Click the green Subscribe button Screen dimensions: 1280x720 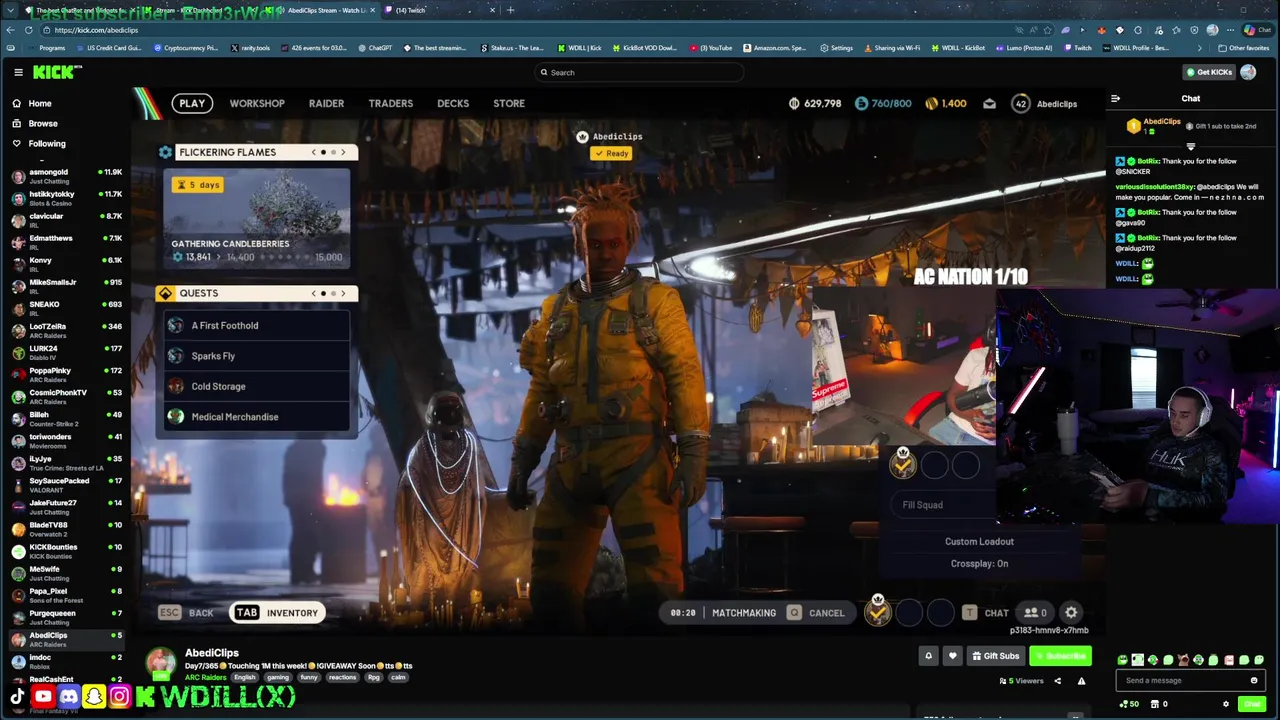pyautogui.click(x=1060, y=656)
